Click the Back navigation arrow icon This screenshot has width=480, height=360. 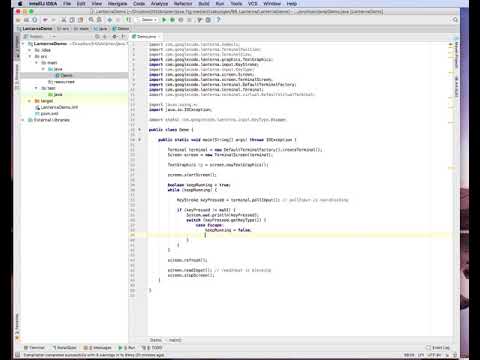coord(110,20)
